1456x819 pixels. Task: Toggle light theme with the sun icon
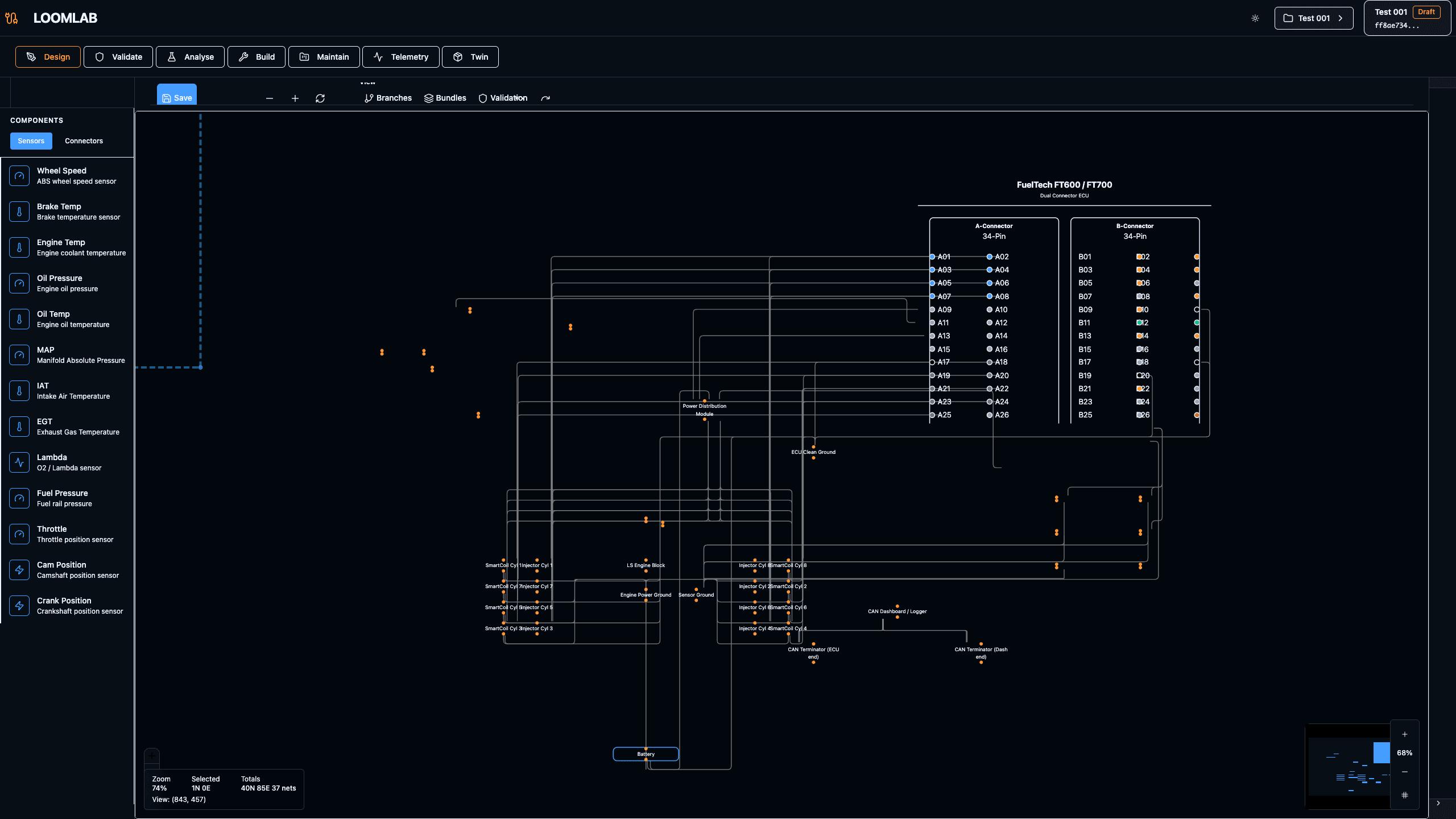pos(1255,18)
